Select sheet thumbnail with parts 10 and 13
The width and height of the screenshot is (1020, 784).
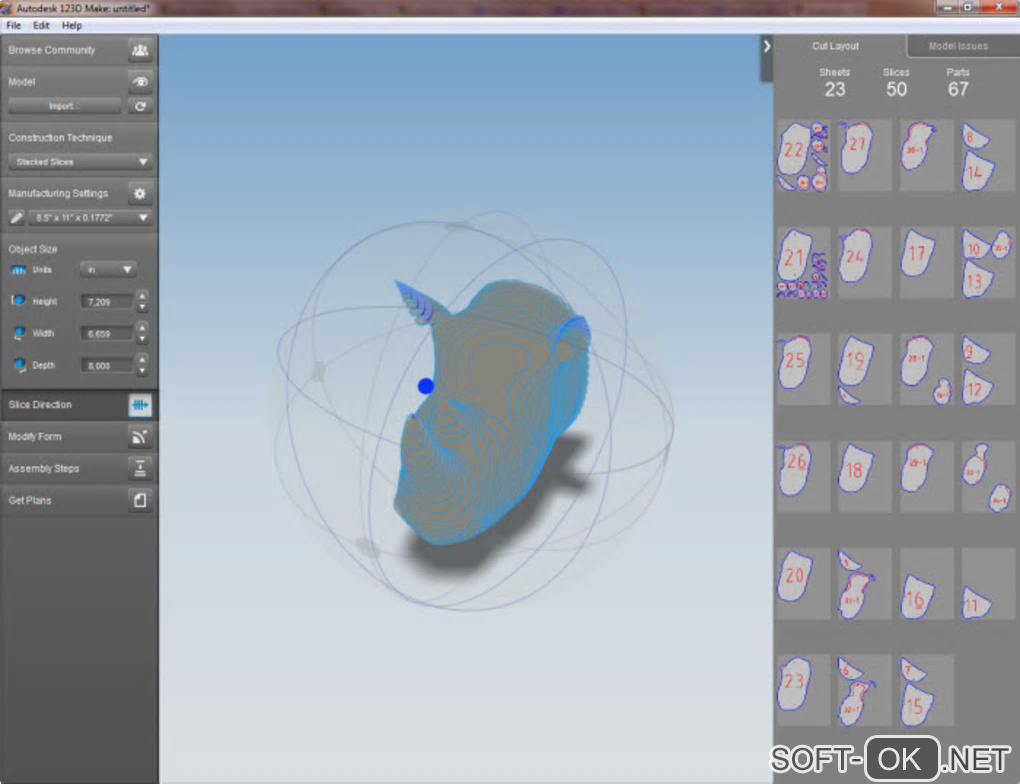point(988,263)
